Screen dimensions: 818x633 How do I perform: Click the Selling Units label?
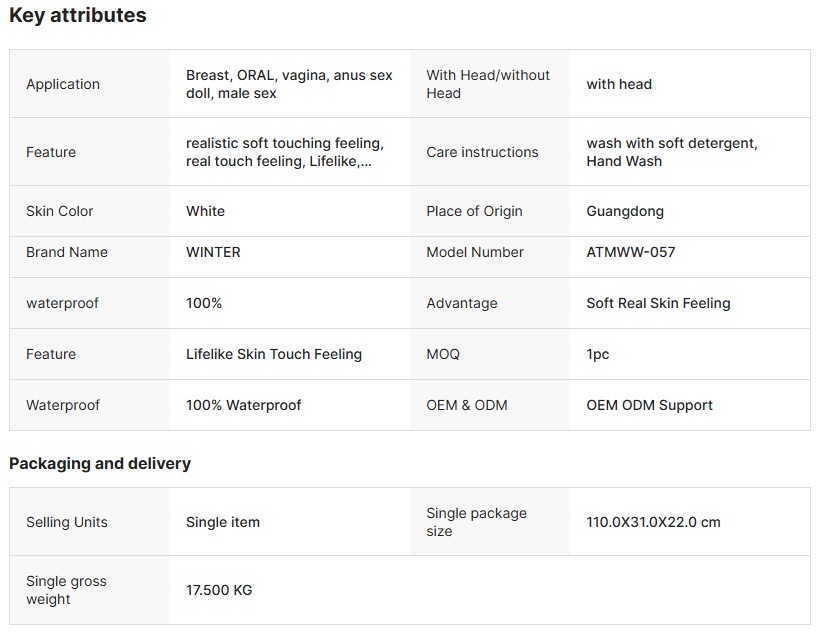point(67,522)
